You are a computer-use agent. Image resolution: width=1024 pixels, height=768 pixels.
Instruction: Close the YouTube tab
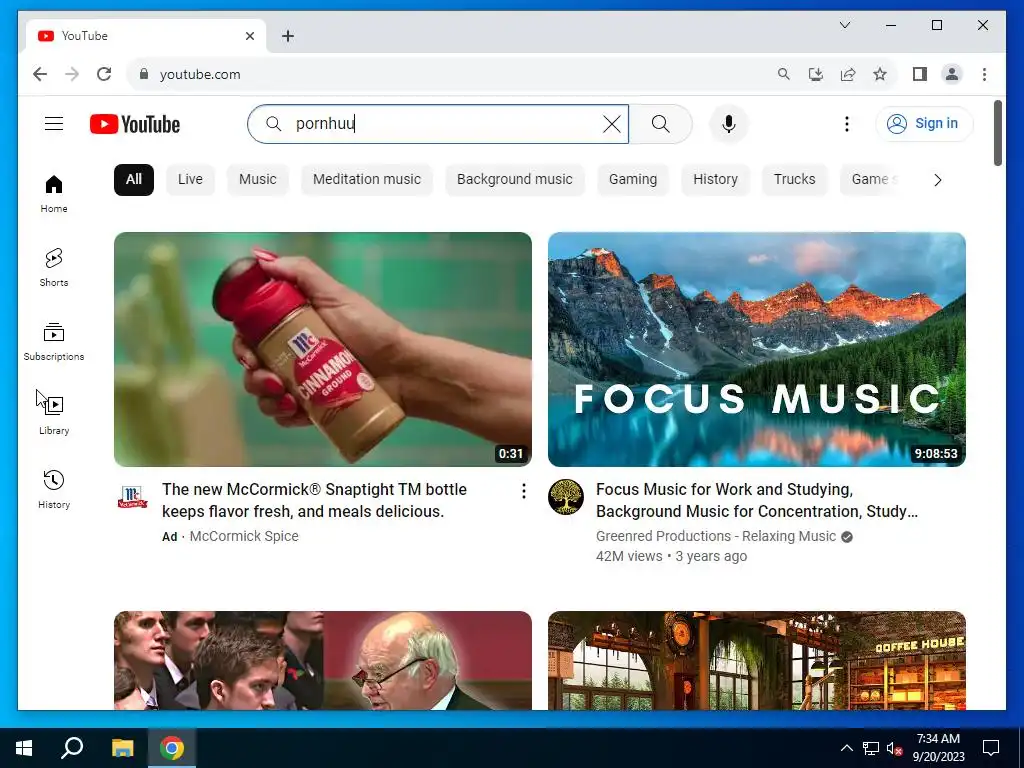249,36
